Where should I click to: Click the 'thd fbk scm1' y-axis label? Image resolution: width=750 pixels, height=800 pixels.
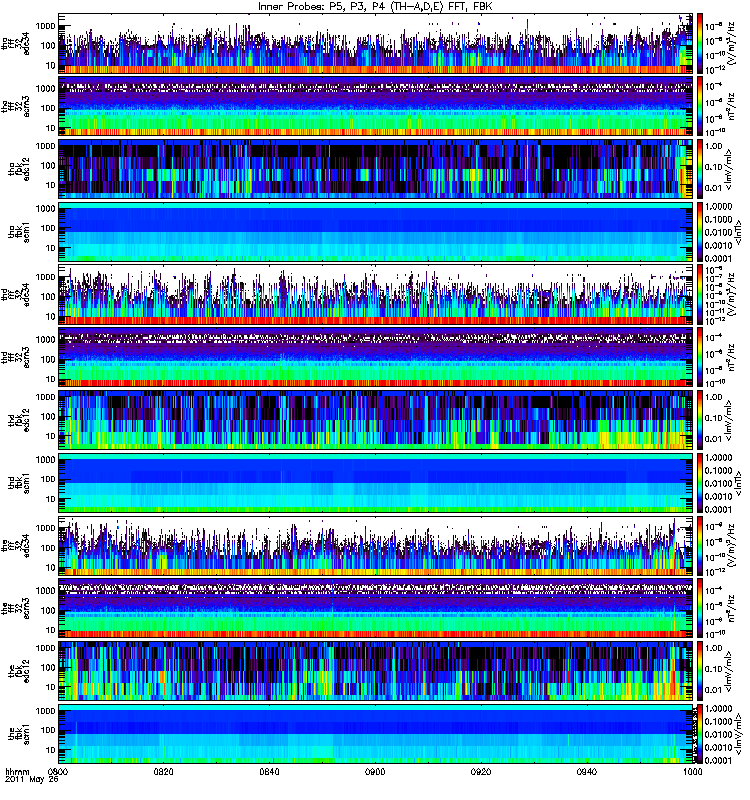[x=19, y=483]
